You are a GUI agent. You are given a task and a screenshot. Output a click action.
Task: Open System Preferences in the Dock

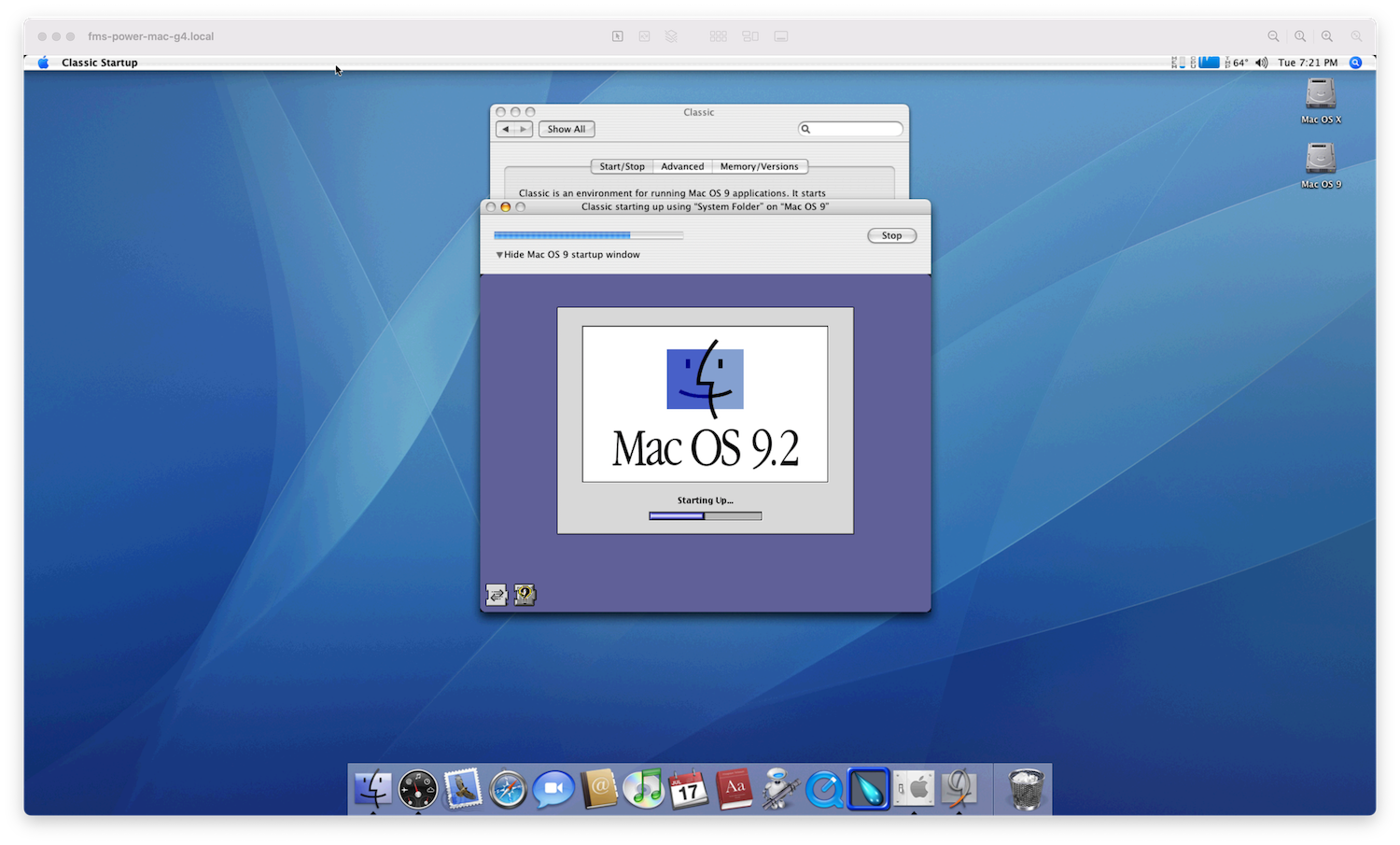tap(915, 789)
